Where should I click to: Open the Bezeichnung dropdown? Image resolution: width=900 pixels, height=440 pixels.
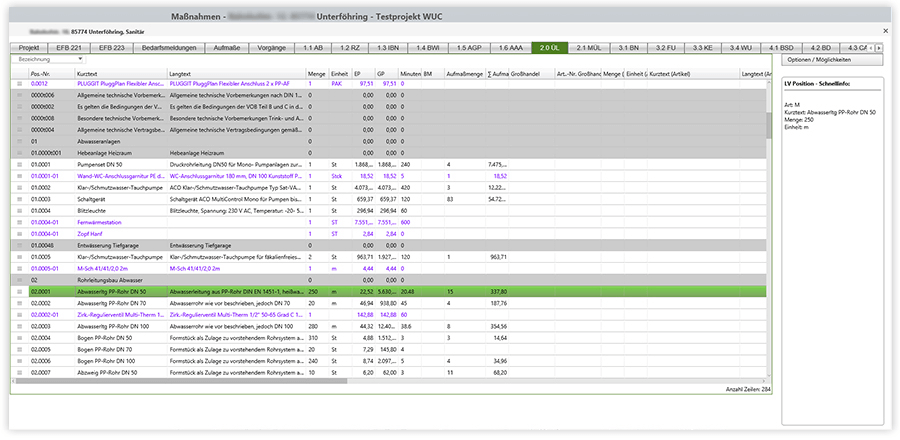[x=47, y=60]
